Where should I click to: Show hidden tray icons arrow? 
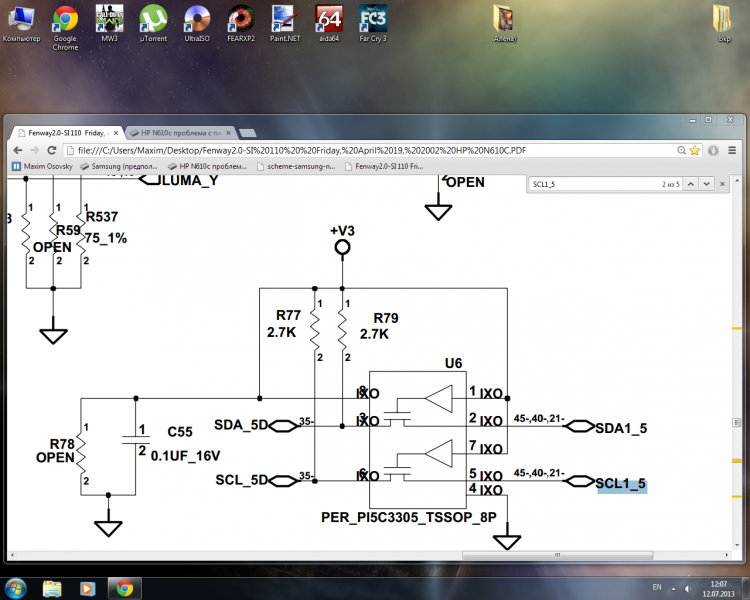(x=673, y=589)
